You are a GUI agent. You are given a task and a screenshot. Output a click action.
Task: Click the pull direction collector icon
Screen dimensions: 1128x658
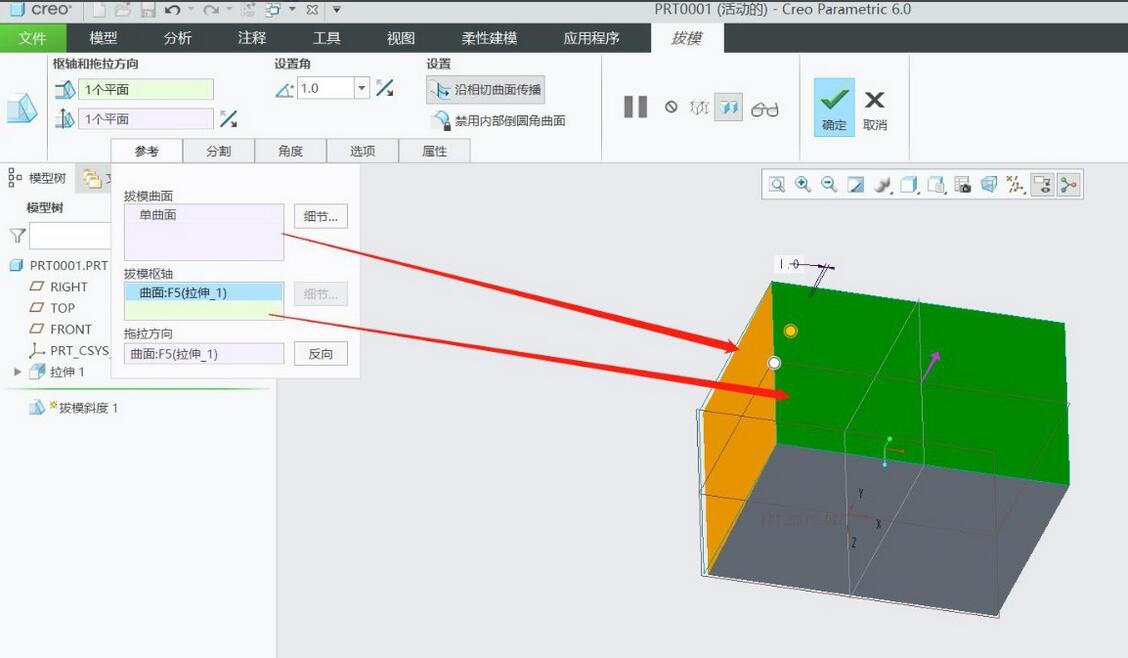tap(65, 118)
